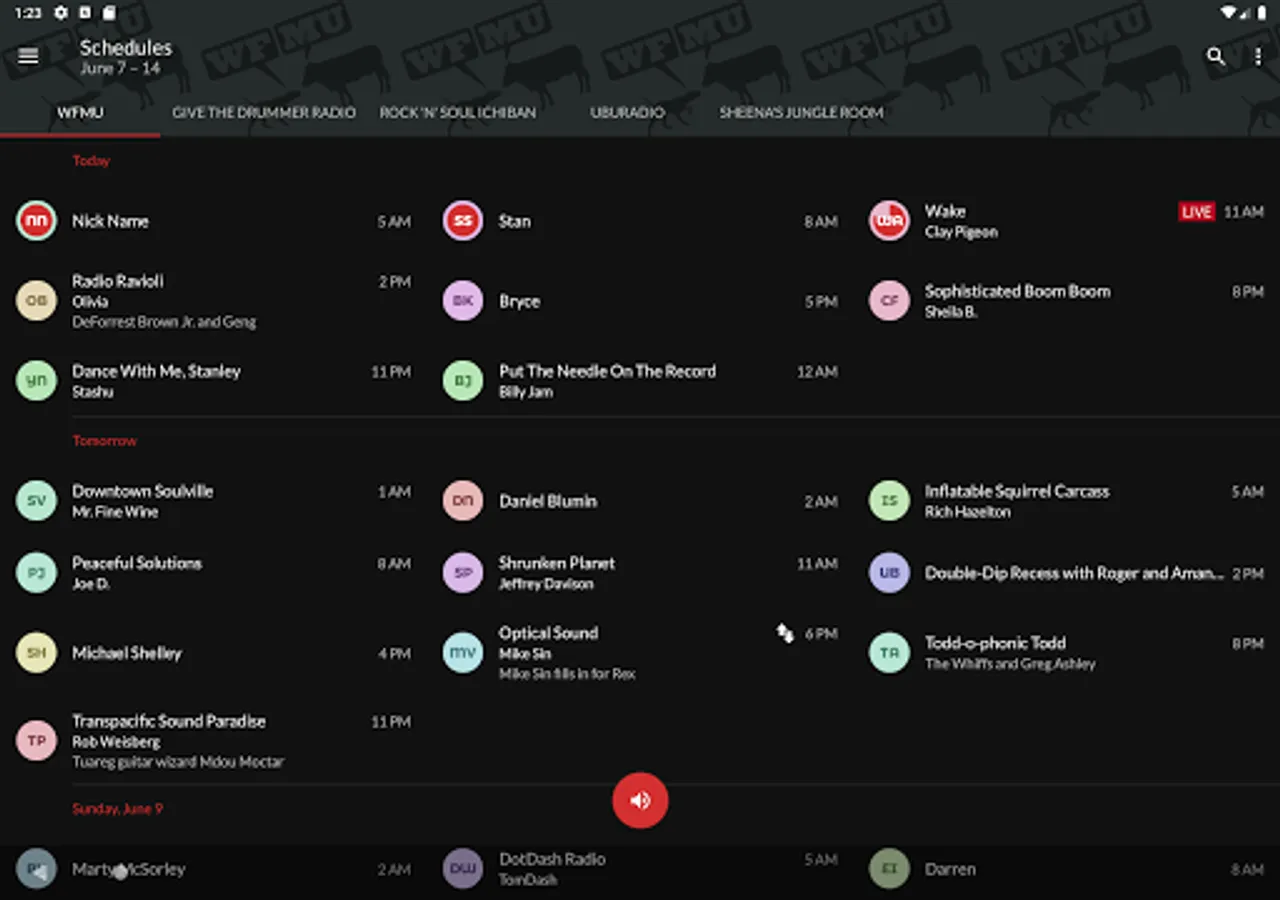Select the Todd-o-phonic Todd title
This screenshot has width=1280, height=900.
pos(995,643)
